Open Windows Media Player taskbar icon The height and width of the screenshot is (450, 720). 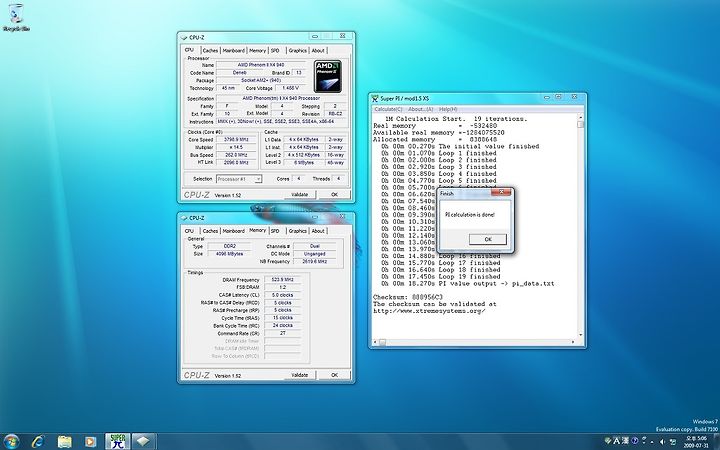pyautogui.click(x=90, y=442)
